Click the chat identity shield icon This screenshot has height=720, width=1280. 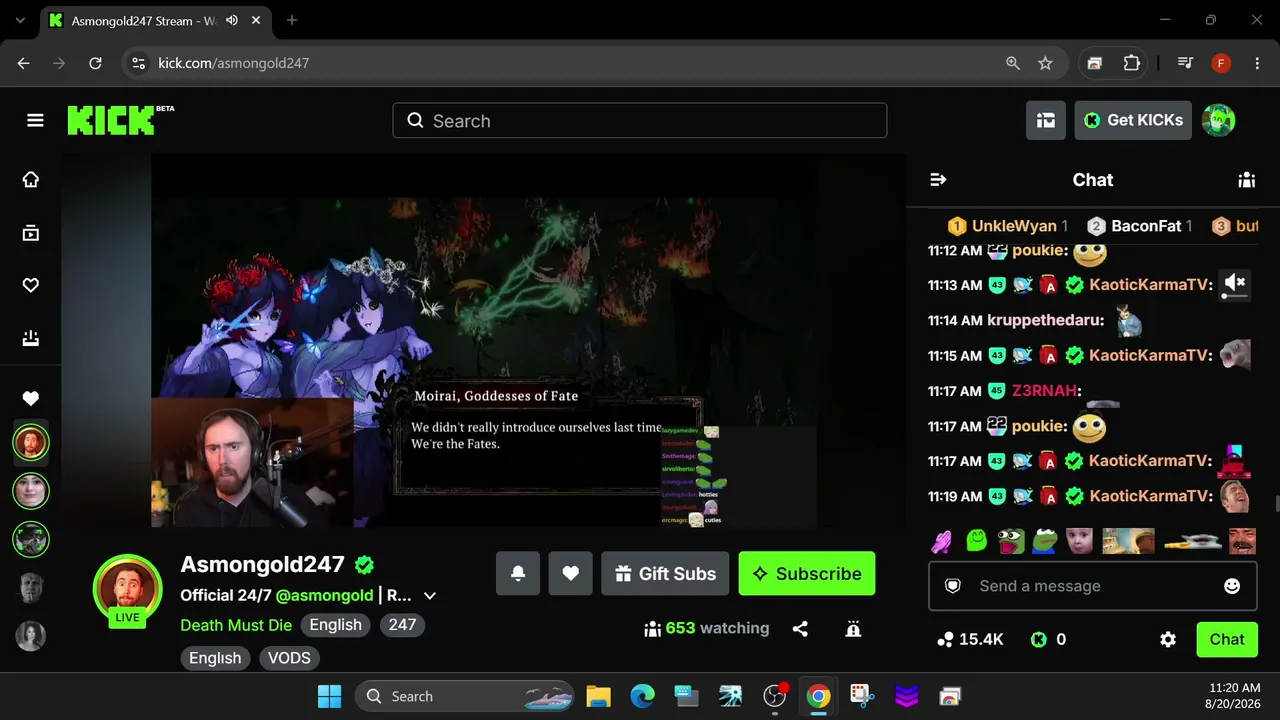(x=953, y=586)
